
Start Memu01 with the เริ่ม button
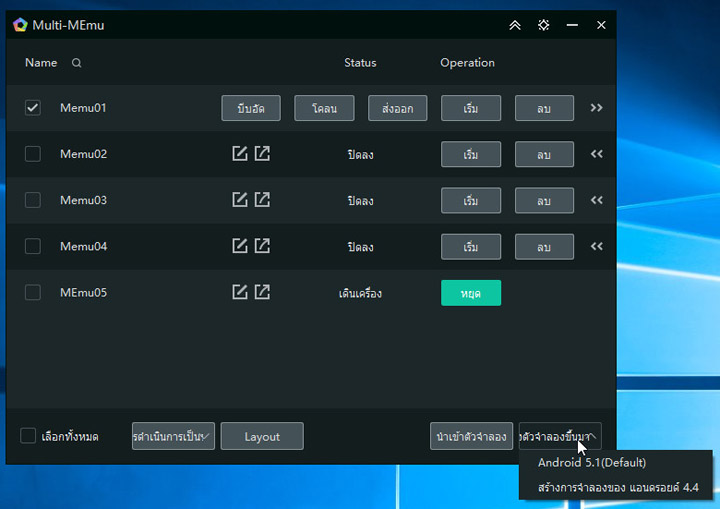pos(471,108)
